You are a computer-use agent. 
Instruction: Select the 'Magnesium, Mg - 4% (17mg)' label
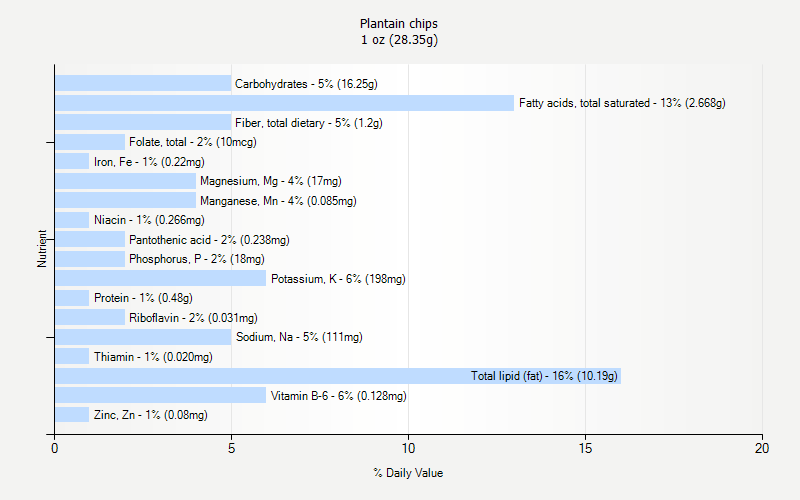tap(271, 181)
